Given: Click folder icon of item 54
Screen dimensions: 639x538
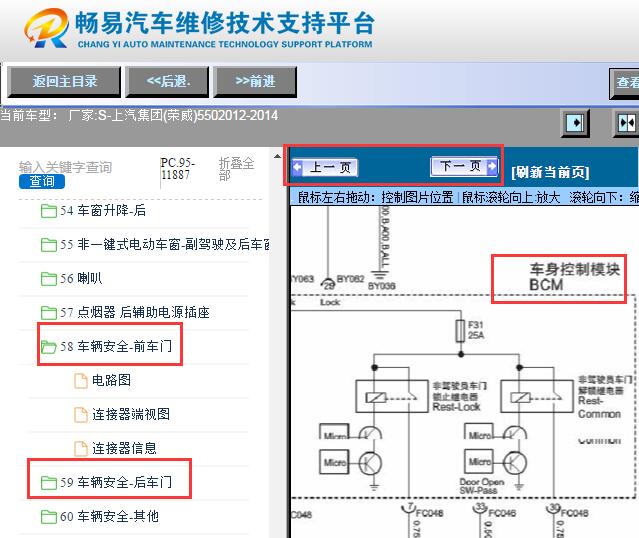Looking at the screenshot, I should click(49, 211).
